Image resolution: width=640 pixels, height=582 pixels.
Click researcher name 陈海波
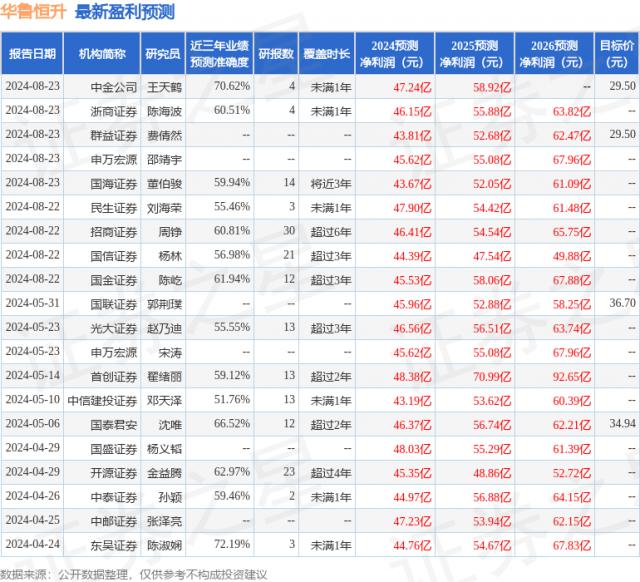[164, 111]
